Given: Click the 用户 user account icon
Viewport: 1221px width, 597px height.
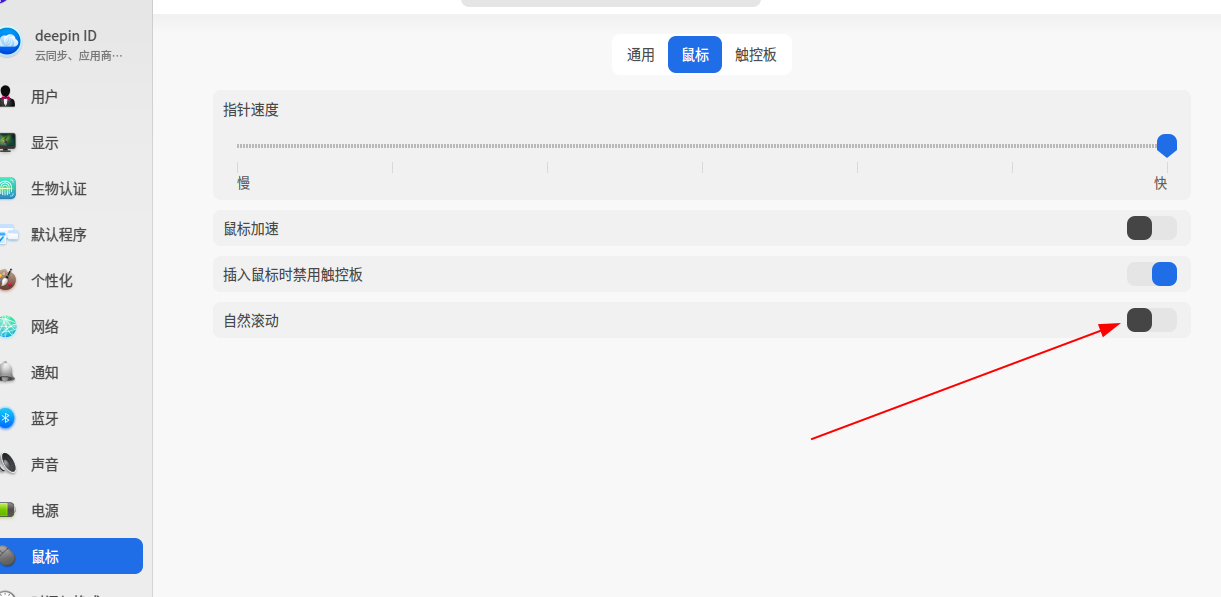Looking at the screenshot, I should point(7,97).
